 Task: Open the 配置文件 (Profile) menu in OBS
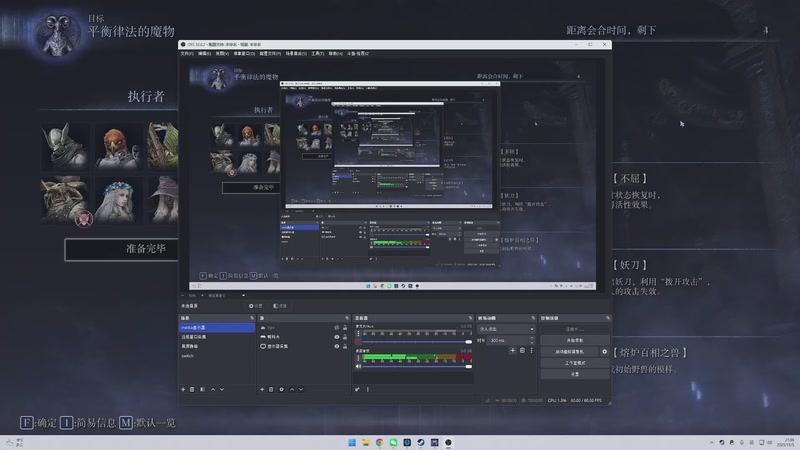tap(270, 54)
